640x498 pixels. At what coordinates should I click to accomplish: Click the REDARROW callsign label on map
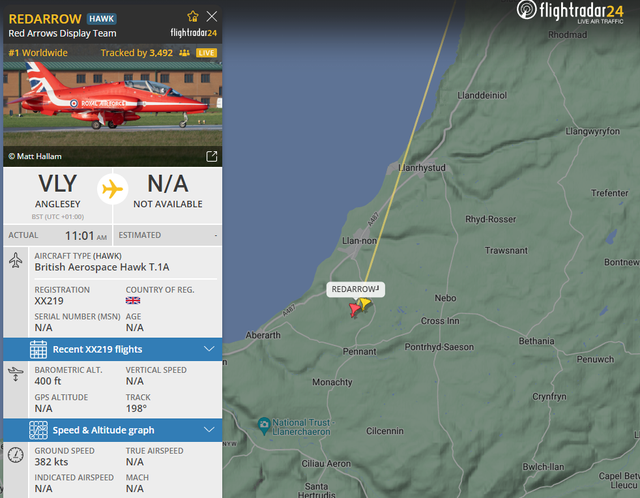[x=355, y=289]
